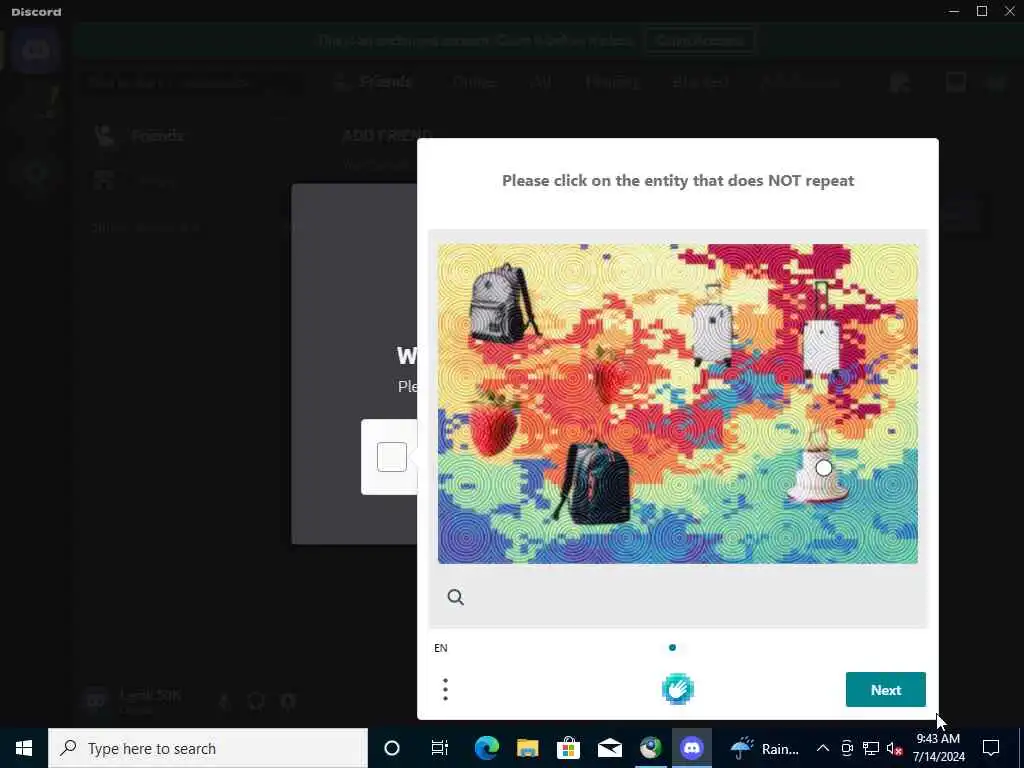Maximize the Discord window
Screen dimensions: 1024x768
(x=982, y=11)
